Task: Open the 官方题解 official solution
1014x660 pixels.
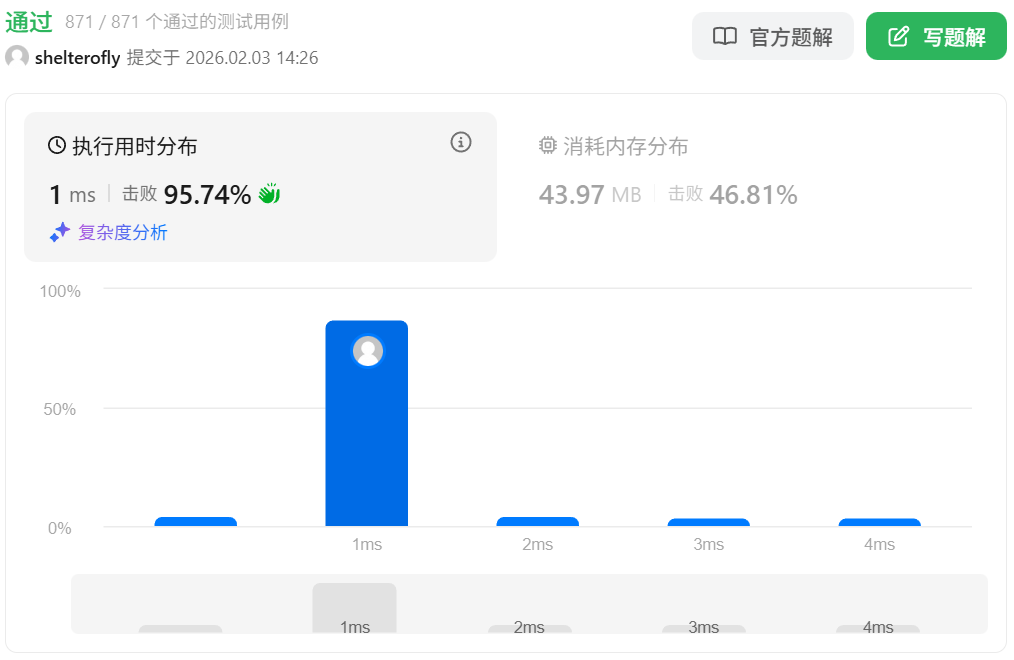Action: [772, 37]
